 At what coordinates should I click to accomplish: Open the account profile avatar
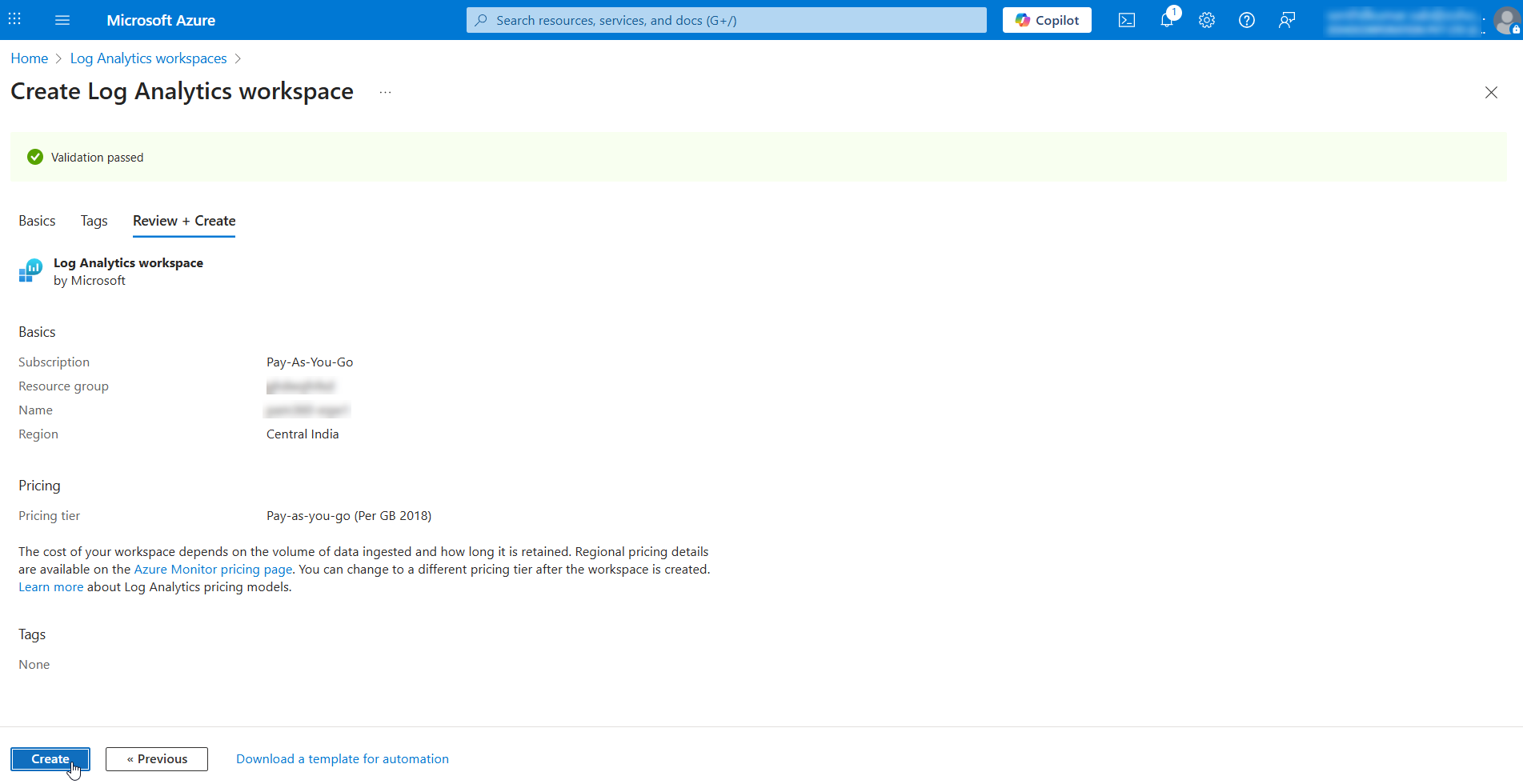(1504, 20)
